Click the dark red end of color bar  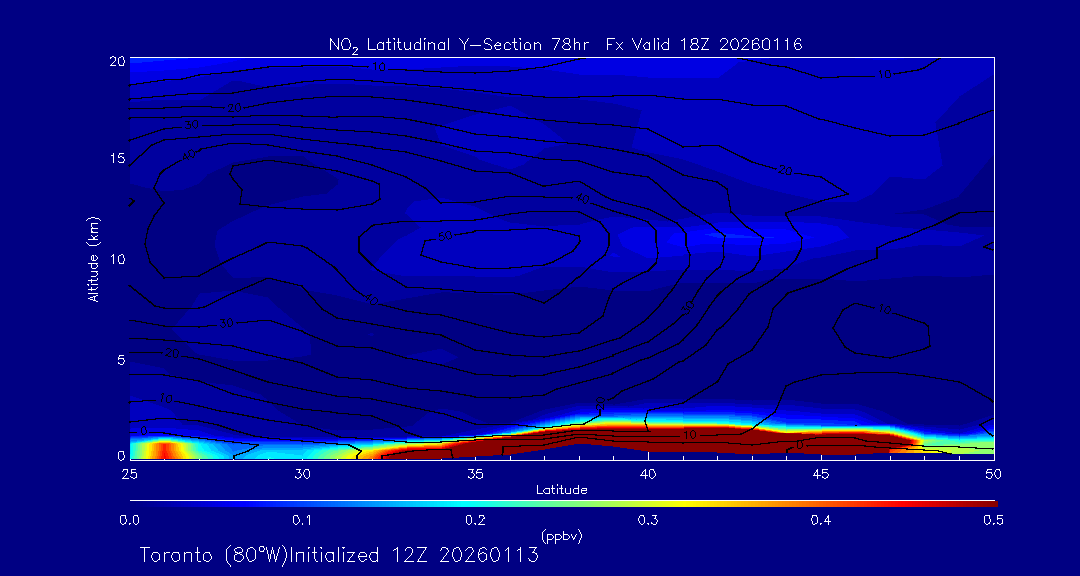pos(985,502)
